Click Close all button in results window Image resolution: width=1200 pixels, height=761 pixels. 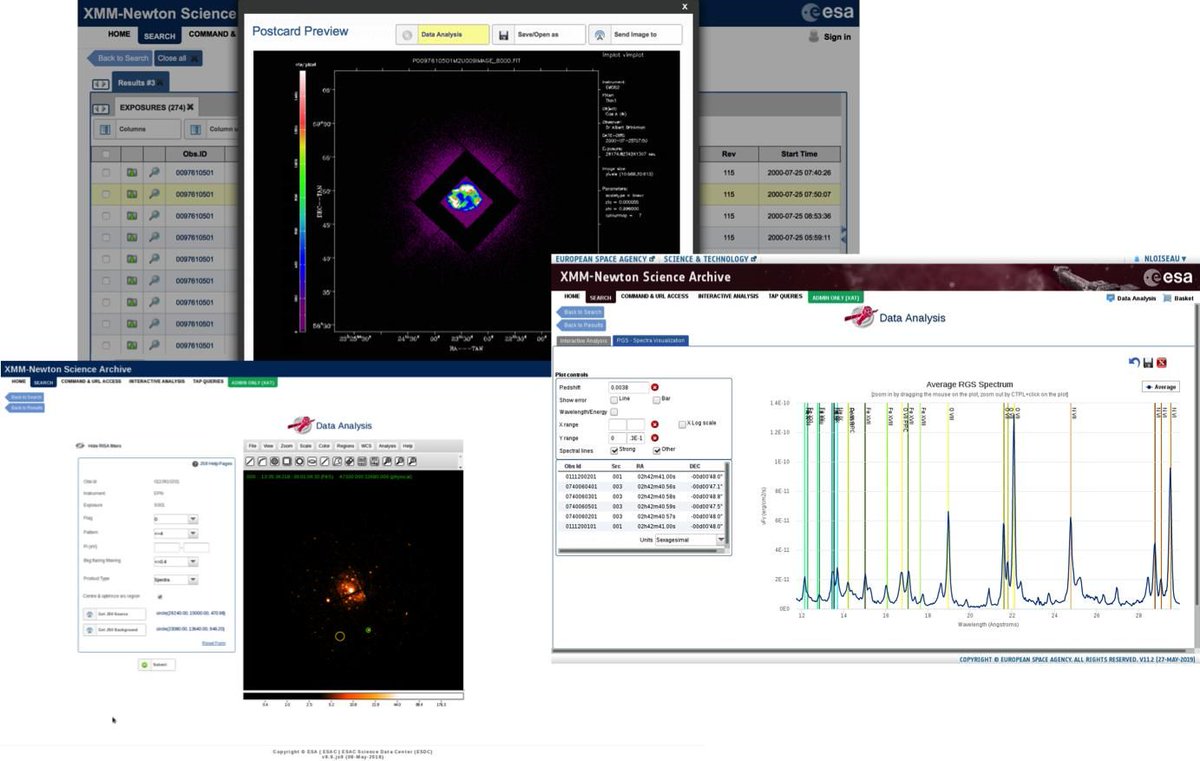tap(177, 58)
